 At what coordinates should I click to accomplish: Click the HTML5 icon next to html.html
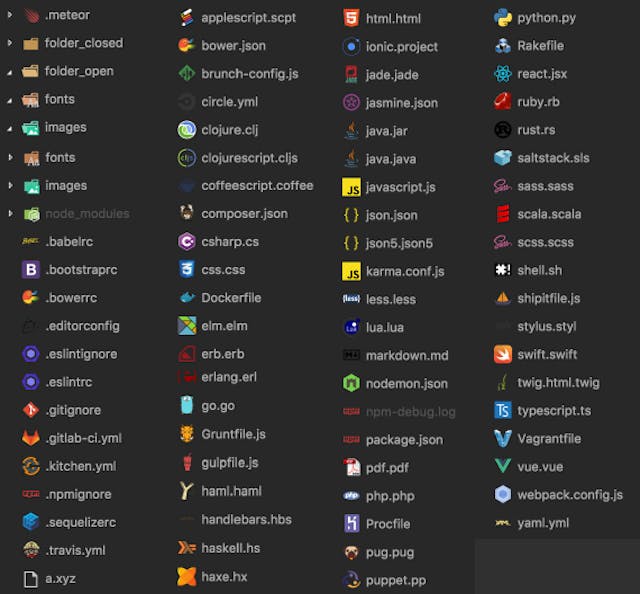(x=351, y=18)
